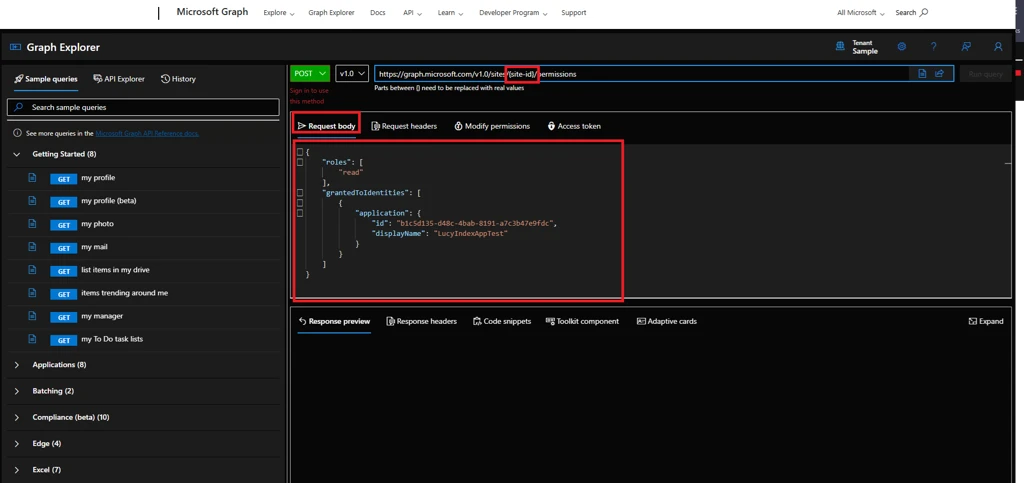Toggle the fold marker beside "roles" line
Viewport: 1024px width, 483px height.
(300, 161)
